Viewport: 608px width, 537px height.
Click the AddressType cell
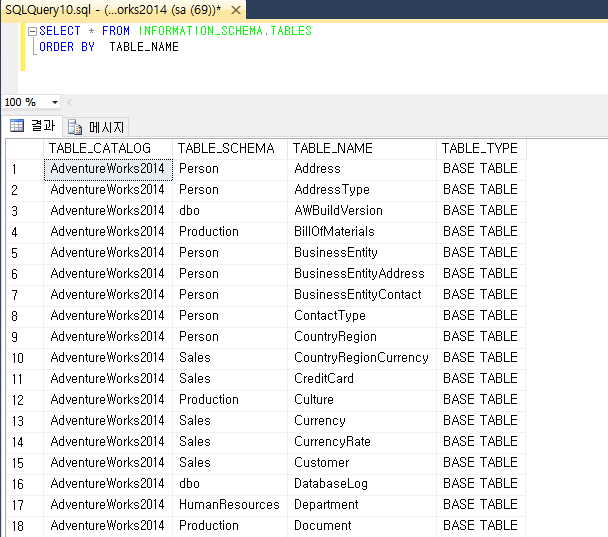pyautogui.click(x=362, y=190)
